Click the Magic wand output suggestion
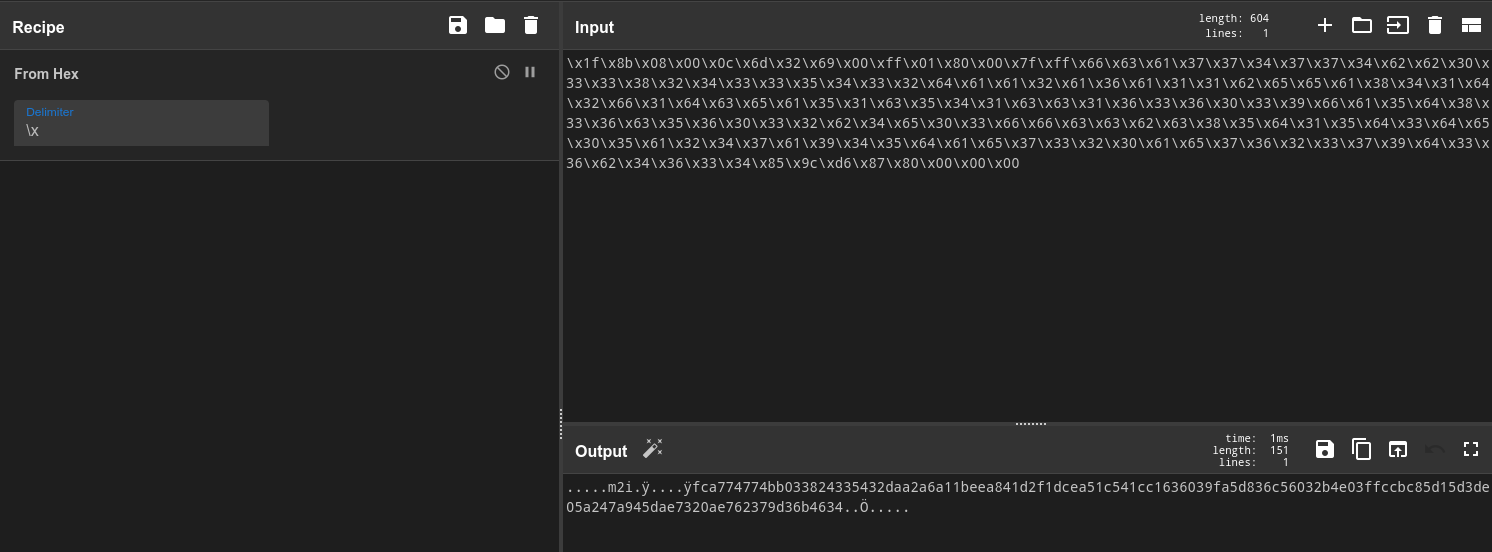This screenshot has width=1492, height=552. point(653,449)
